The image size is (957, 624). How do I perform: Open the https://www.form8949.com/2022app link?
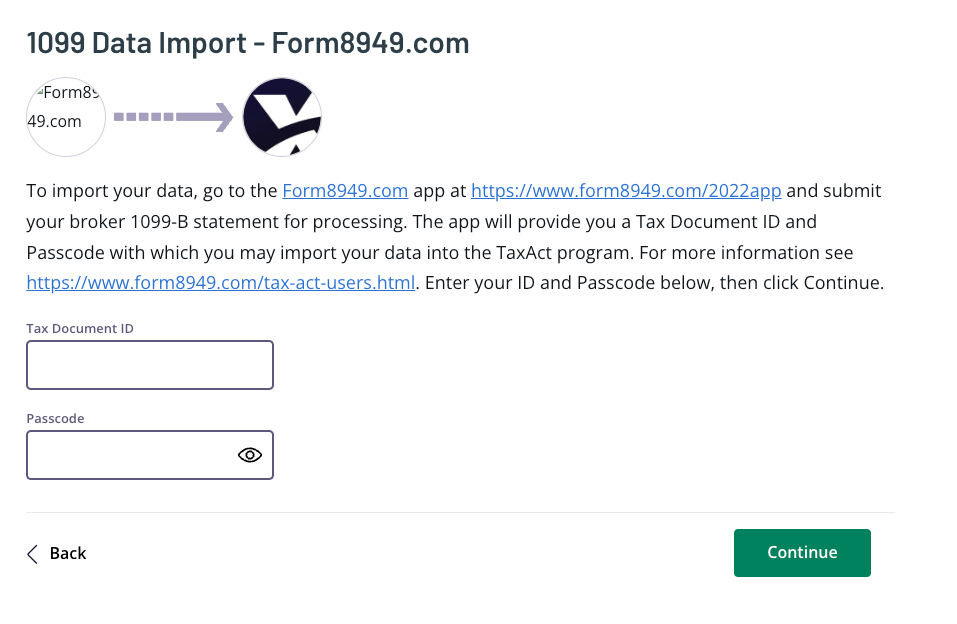tap(626, 190)
